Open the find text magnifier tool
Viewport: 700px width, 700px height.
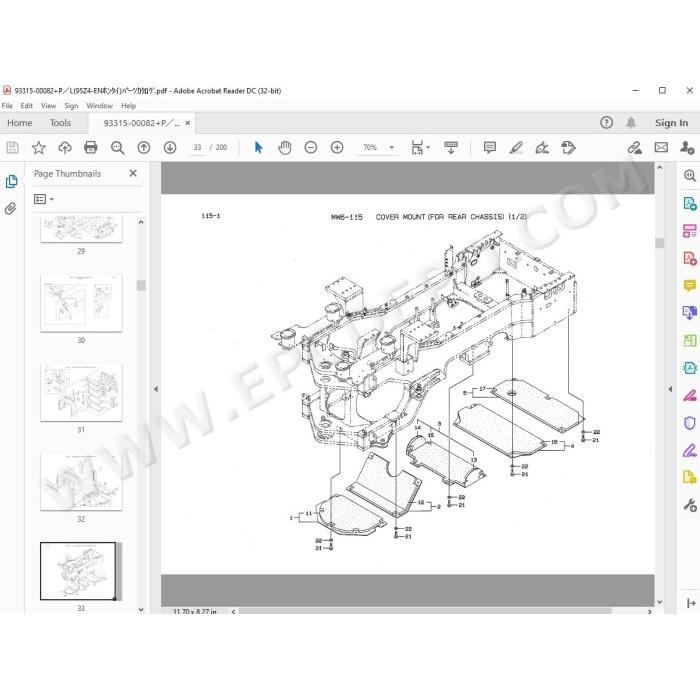[x=117, y=147]
